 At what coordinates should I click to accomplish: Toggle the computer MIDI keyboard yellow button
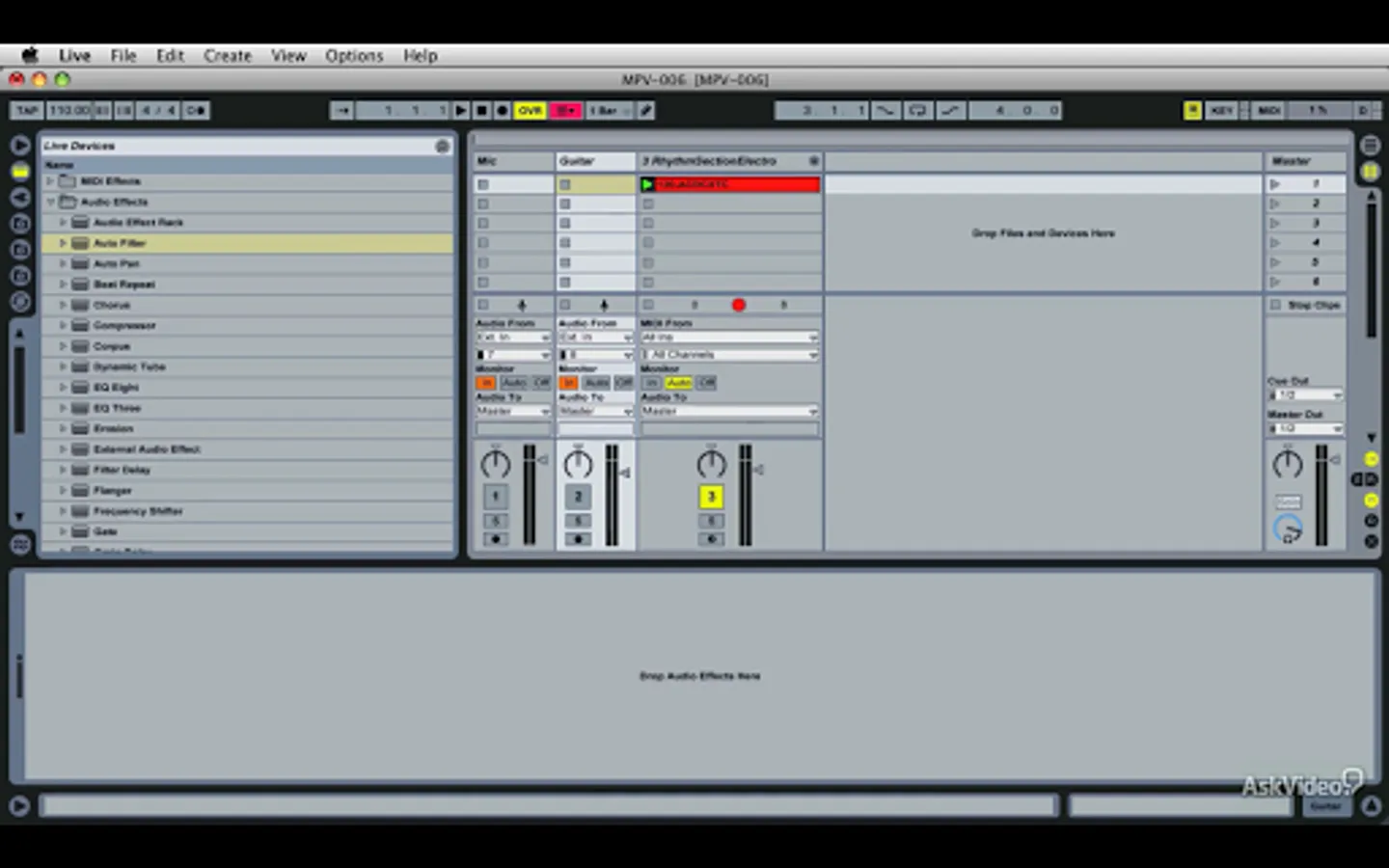click(1193, 111)
